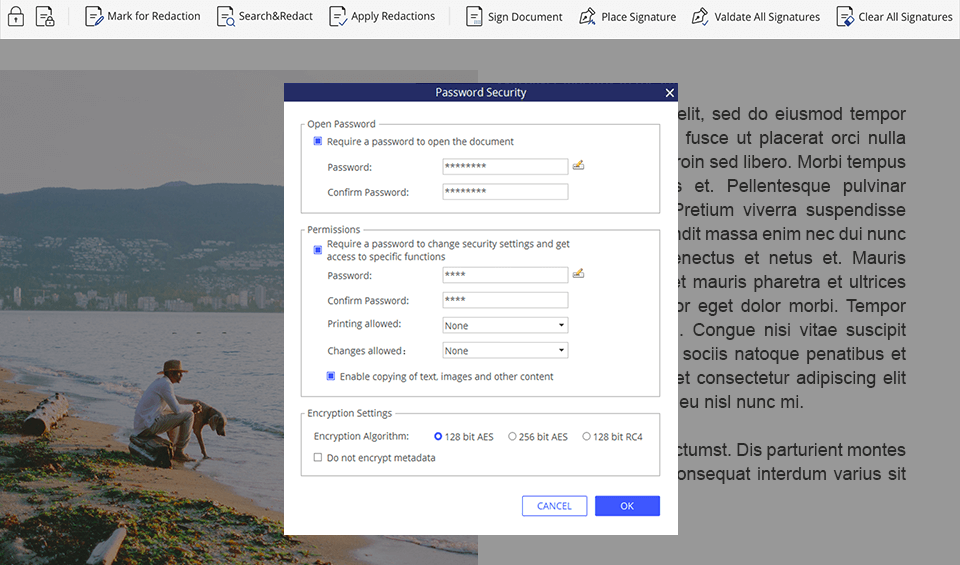Toggle Require a password to open the document
960x565 pixels.
point(318,142)
